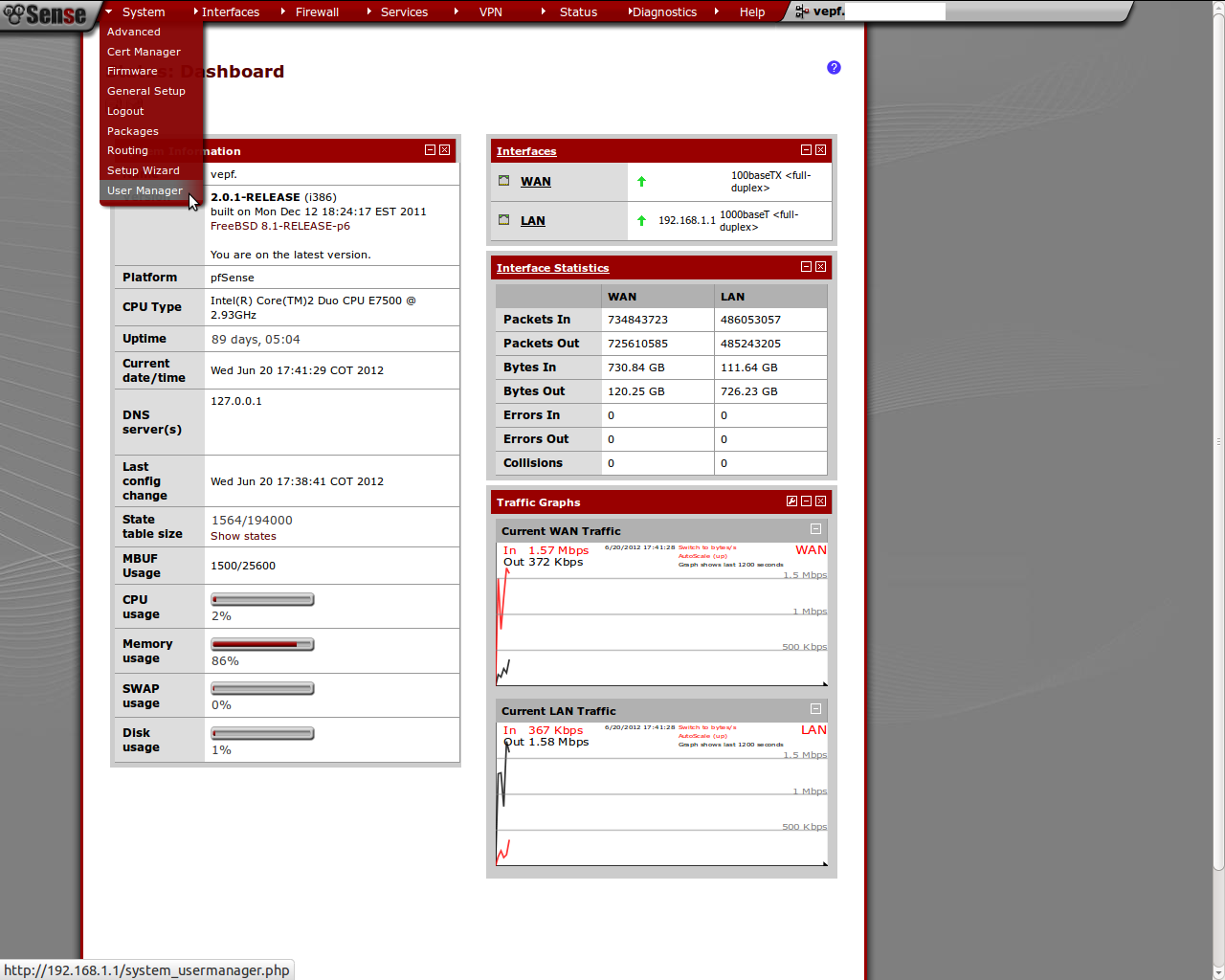
Task: Click the SWAP usage progress bar
Action: (x=262, y=688)
